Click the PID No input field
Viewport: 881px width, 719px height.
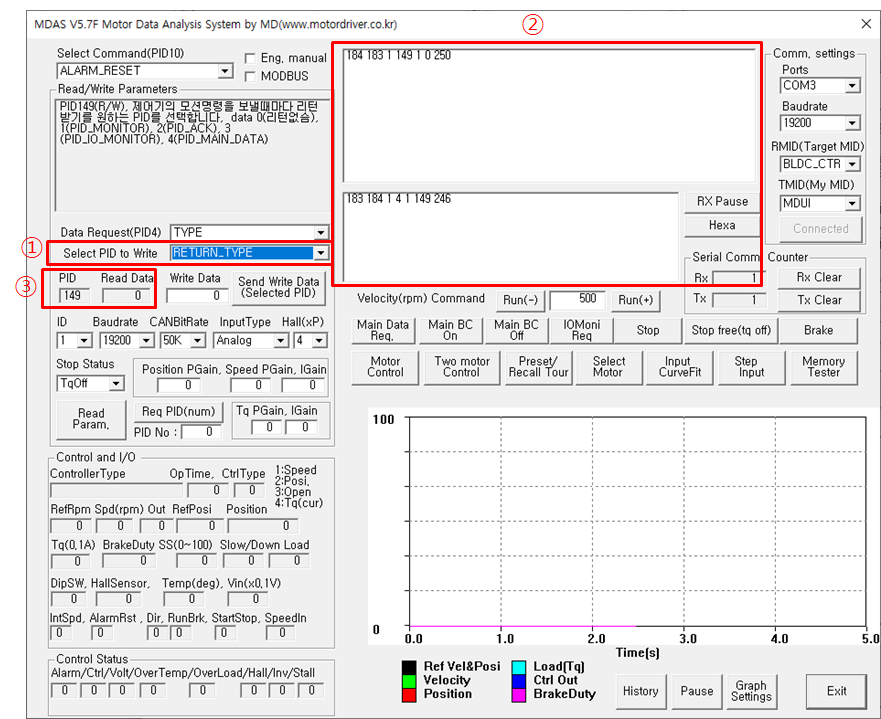[x=201, y=432]
